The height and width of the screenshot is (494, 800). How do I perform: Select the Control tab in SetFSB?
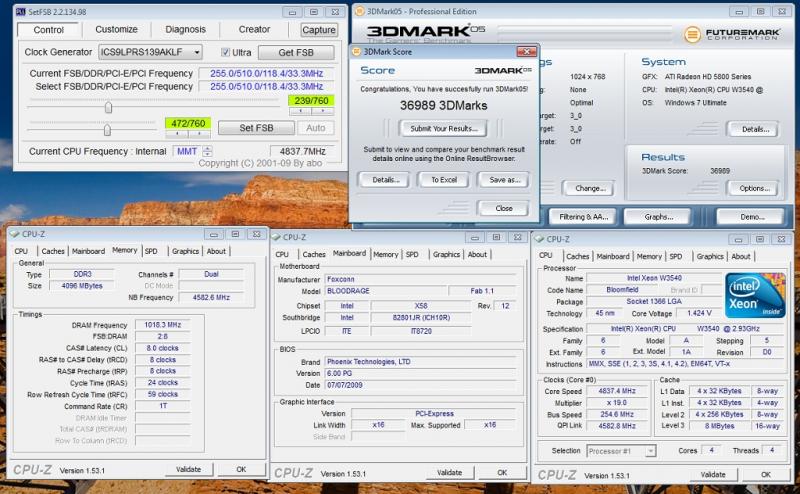click(48, 30)
